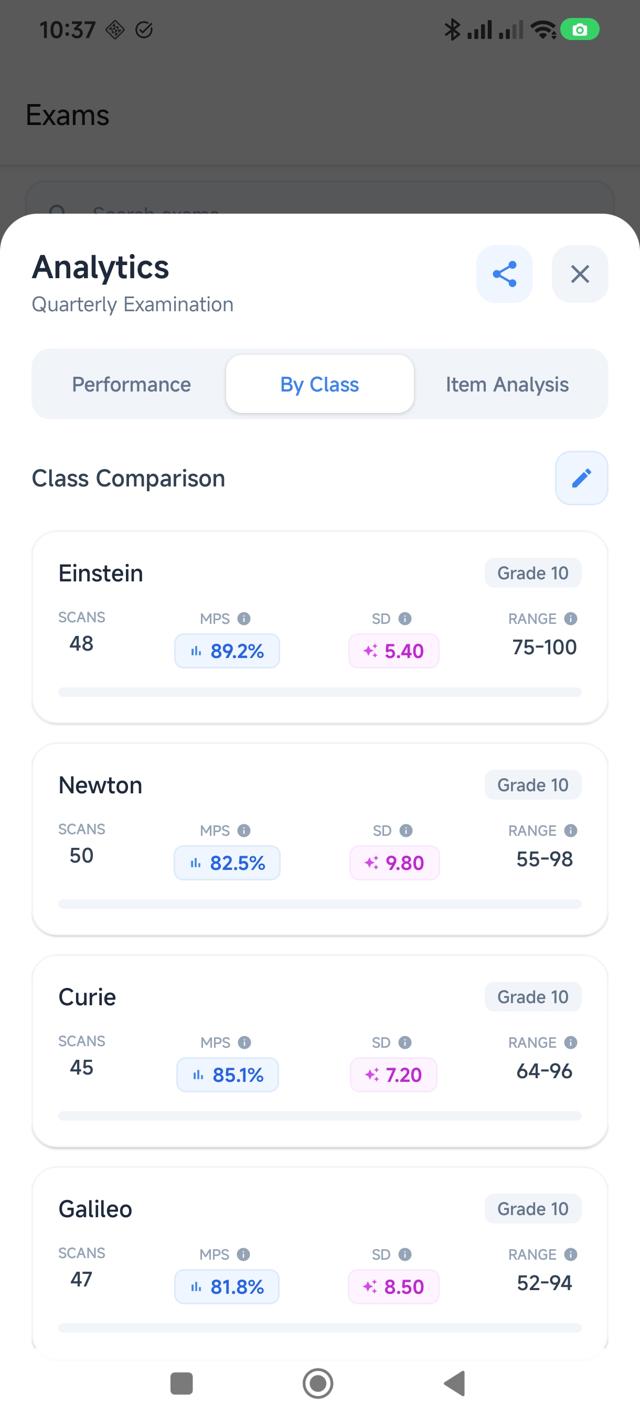
Task: Tap the sparkle icon in Einstein's SD badge
Action: pyautogui.click(x=371, y=650)
